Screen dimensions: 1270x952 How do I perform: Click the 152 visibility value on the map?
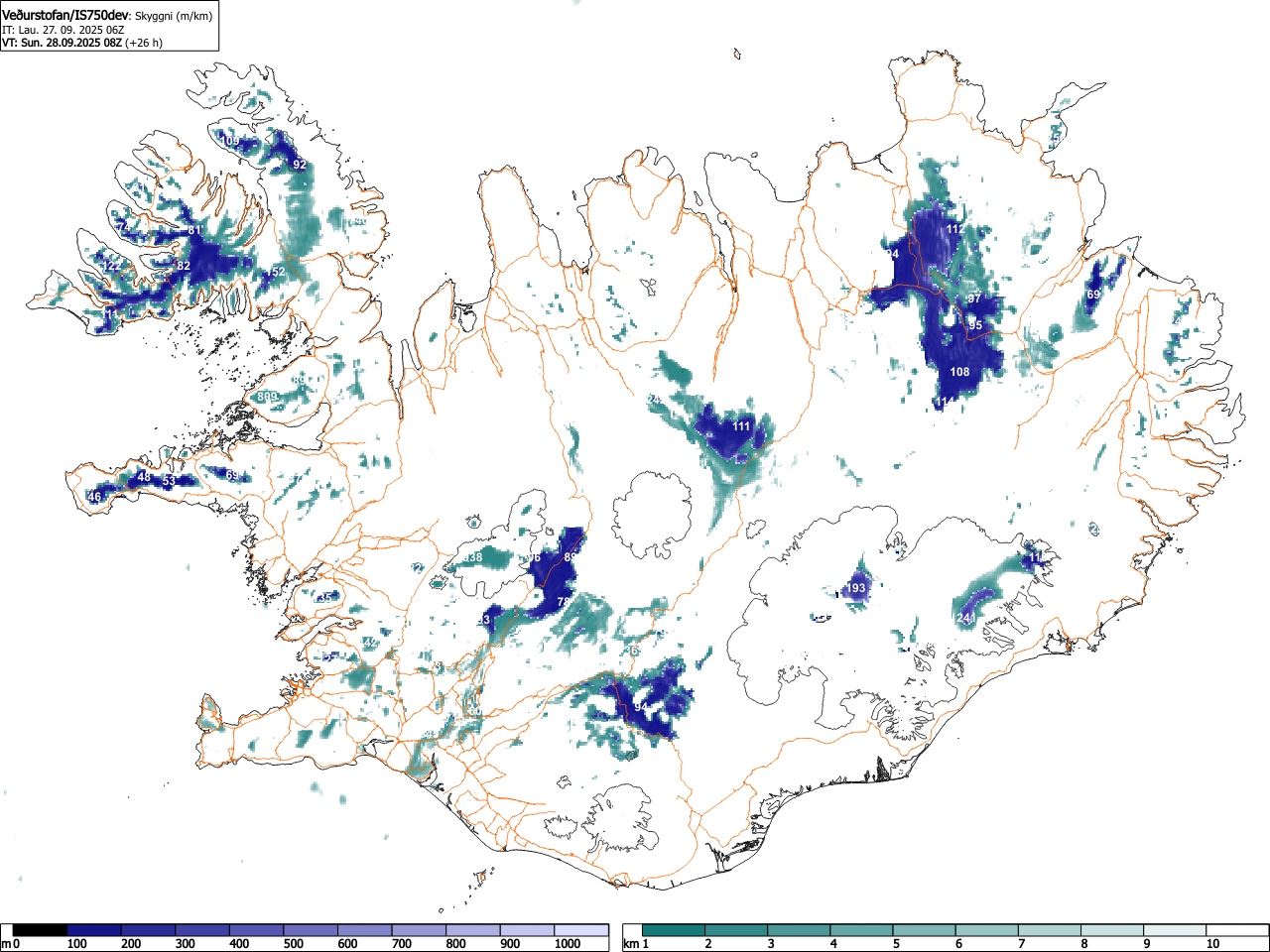276,272
